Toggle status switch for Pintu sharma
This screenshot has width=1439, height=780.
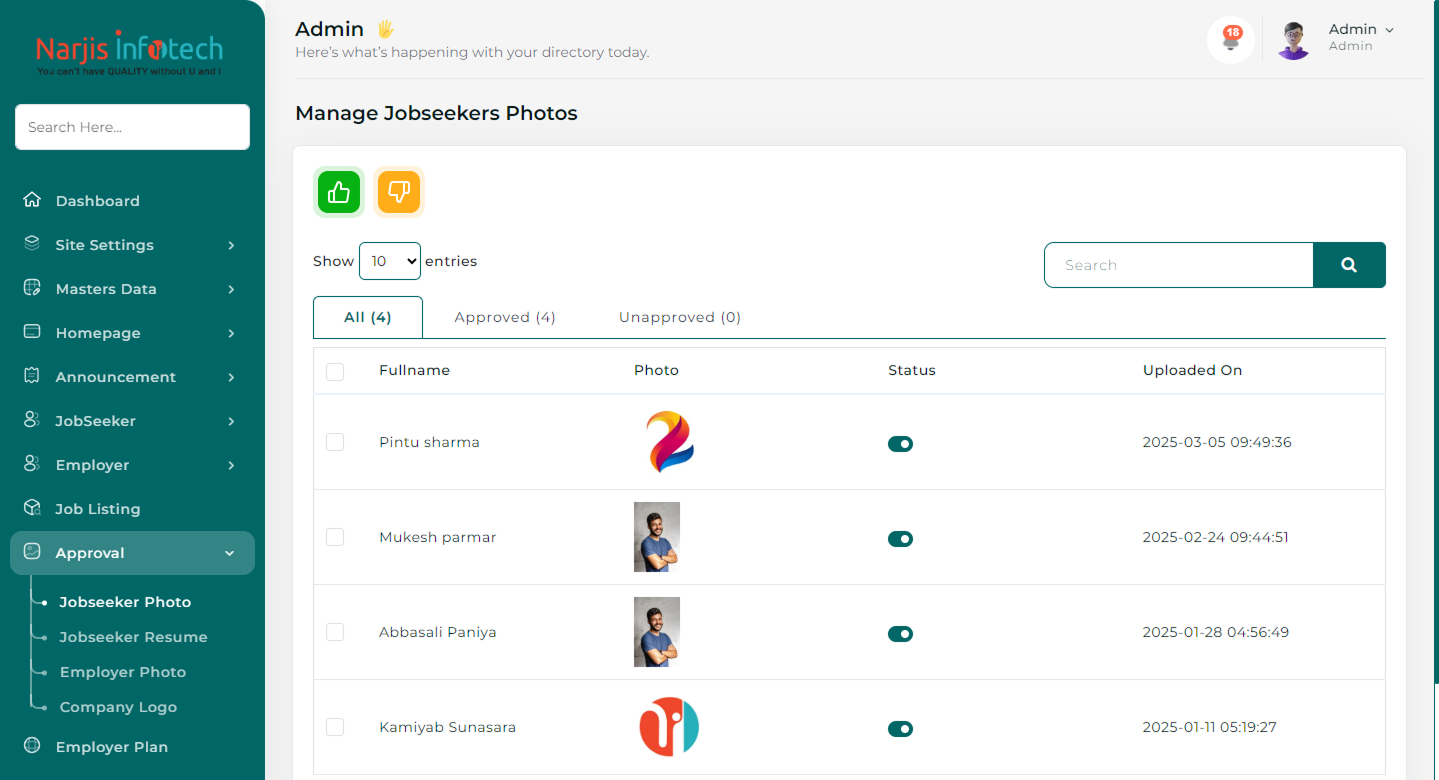[900, 444]
